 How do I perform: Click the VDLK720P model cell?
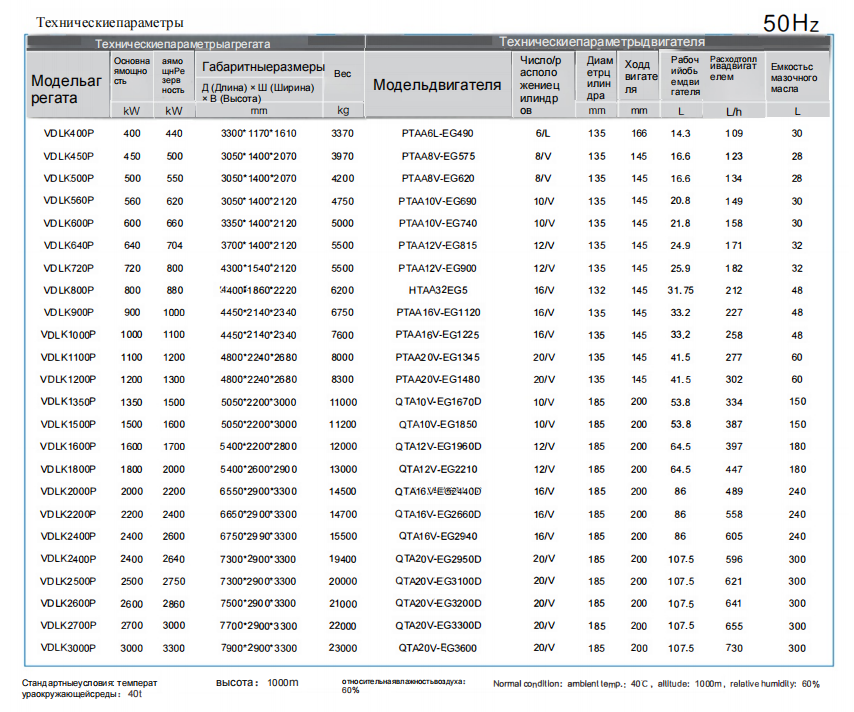[x=69, y=268]
